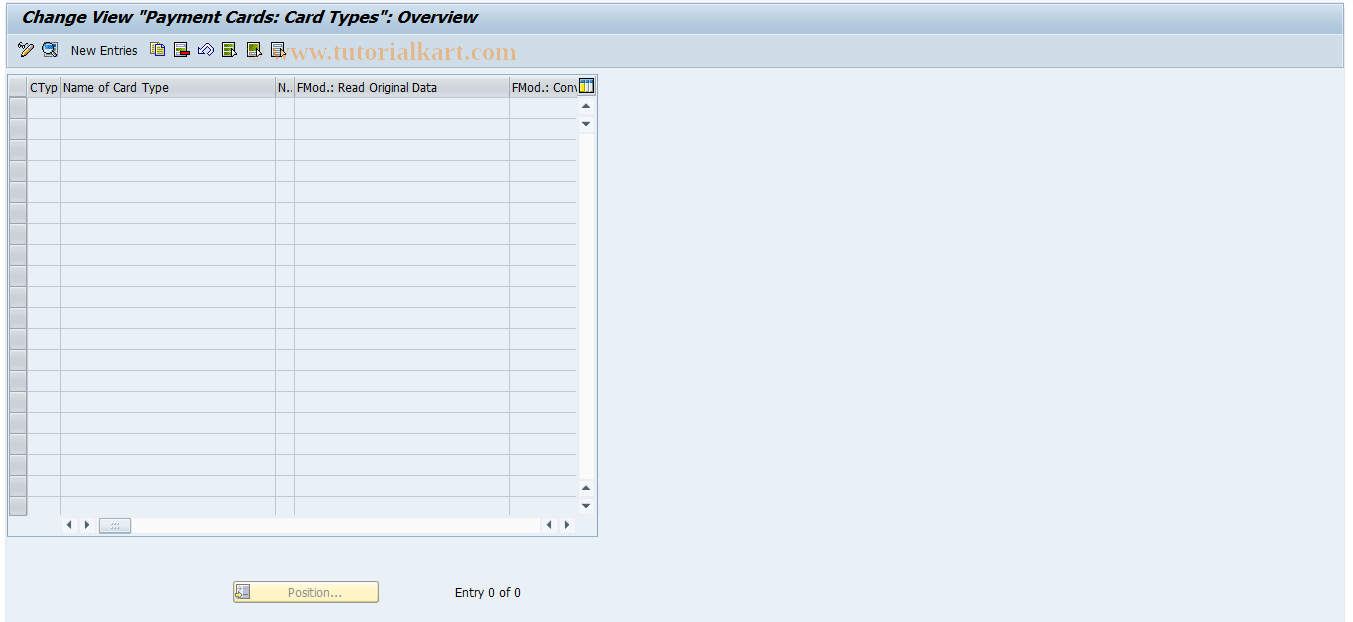This screenshot has height=622, width=1353.
Task: Open the table column settings icon
Action: pyautogui.click(x=587, y=86)
